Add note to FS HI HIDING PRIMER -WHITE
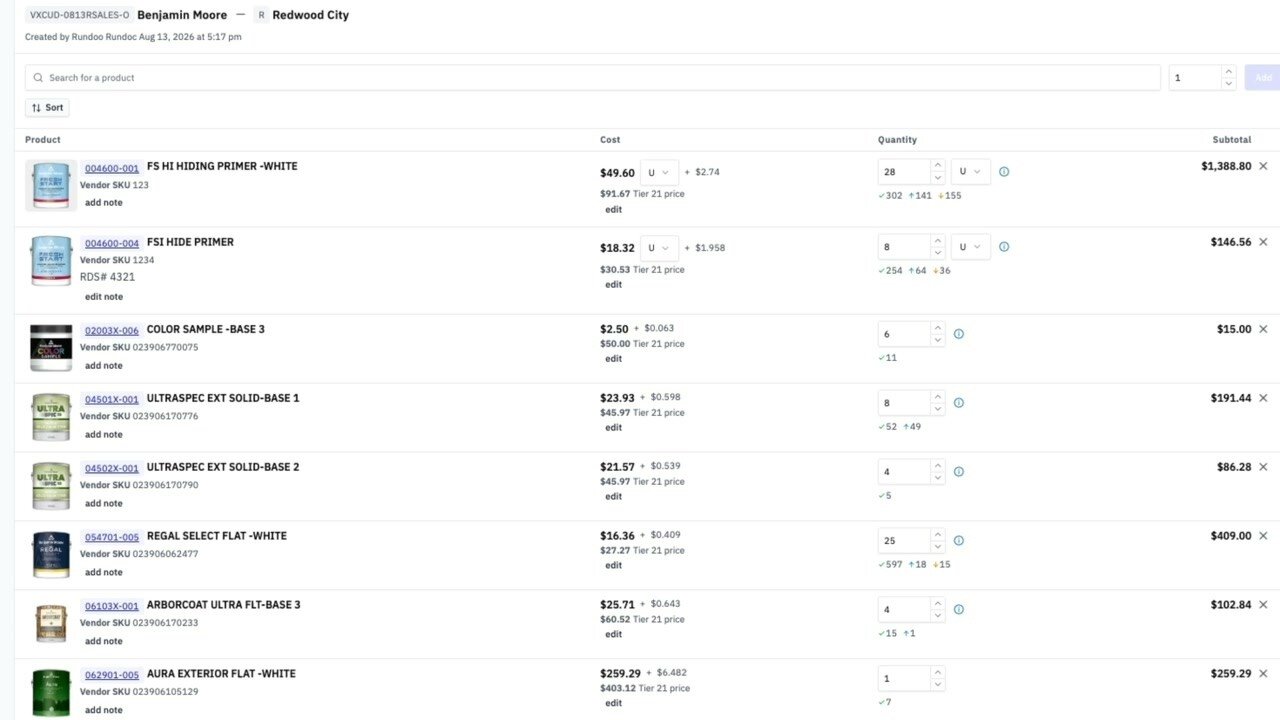The width and height of the screenshot is (1280, 720). [x=104, y=203]
